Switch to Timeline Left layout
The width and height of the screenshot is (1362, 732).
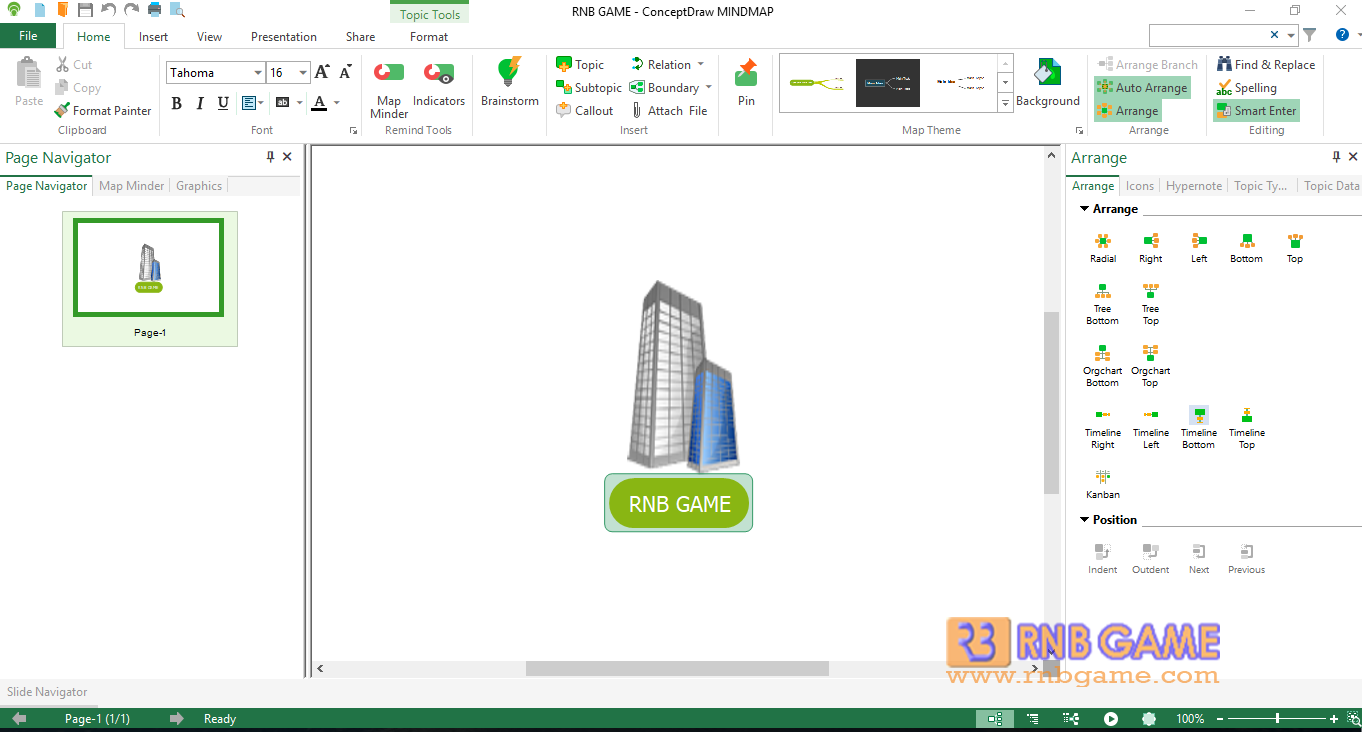tap(1151, 428)
